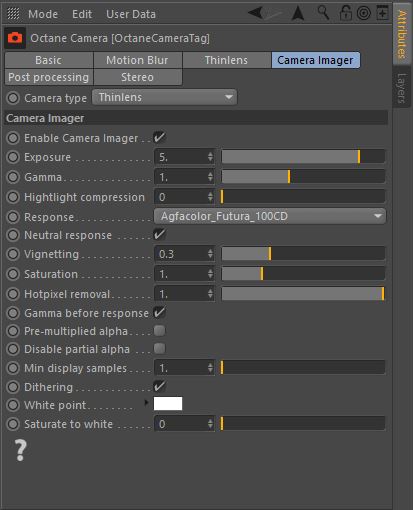This screenshot has width=414, height=510.
Task: Click the circular target mode icon
Action: [x=364, y=13]
